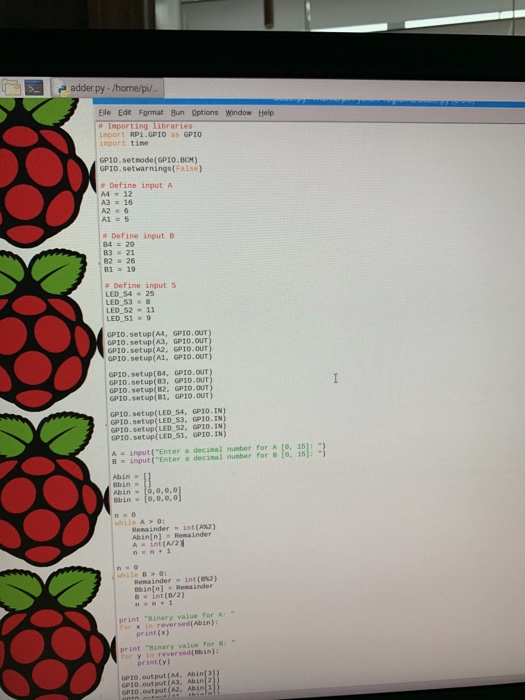Viewport: 525px width, 700px height.
Task: Click the 'A4 = 12' line
Action: coord(117,194)
